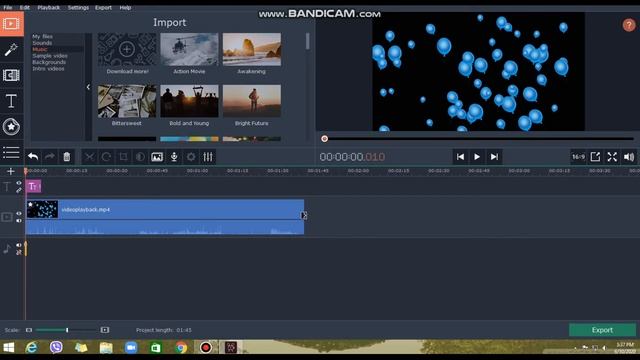Select Backgrounds category
Screen dimensions: 640x360
49,62
